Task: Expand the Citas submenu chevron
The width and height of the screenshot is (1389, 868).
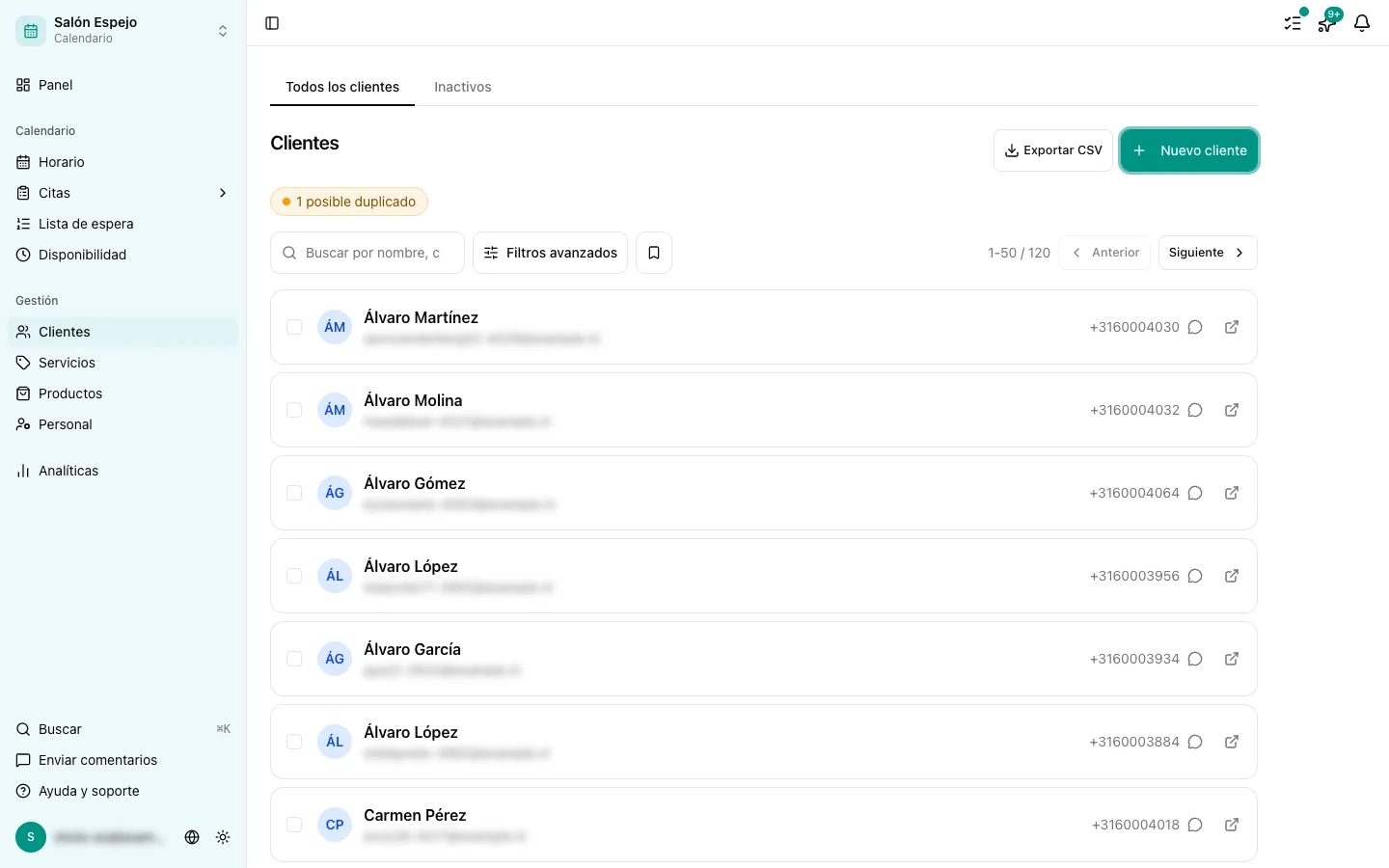Action: coord(223,193)
